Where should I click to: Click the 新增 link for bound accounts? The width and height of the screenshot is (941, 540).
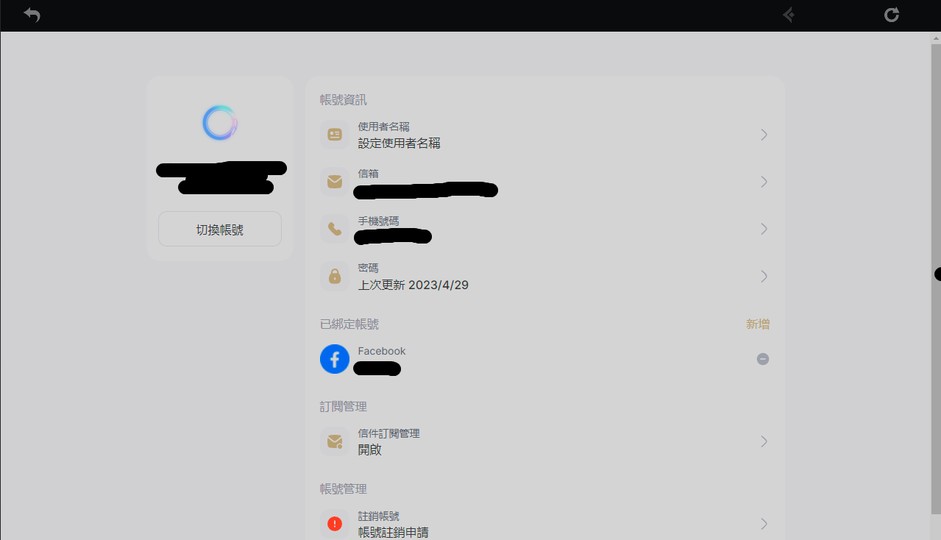757,324
